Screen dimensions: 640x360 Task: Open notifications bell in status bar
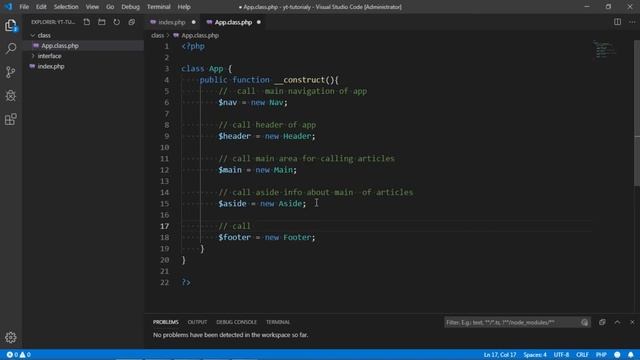coord(631,355)
